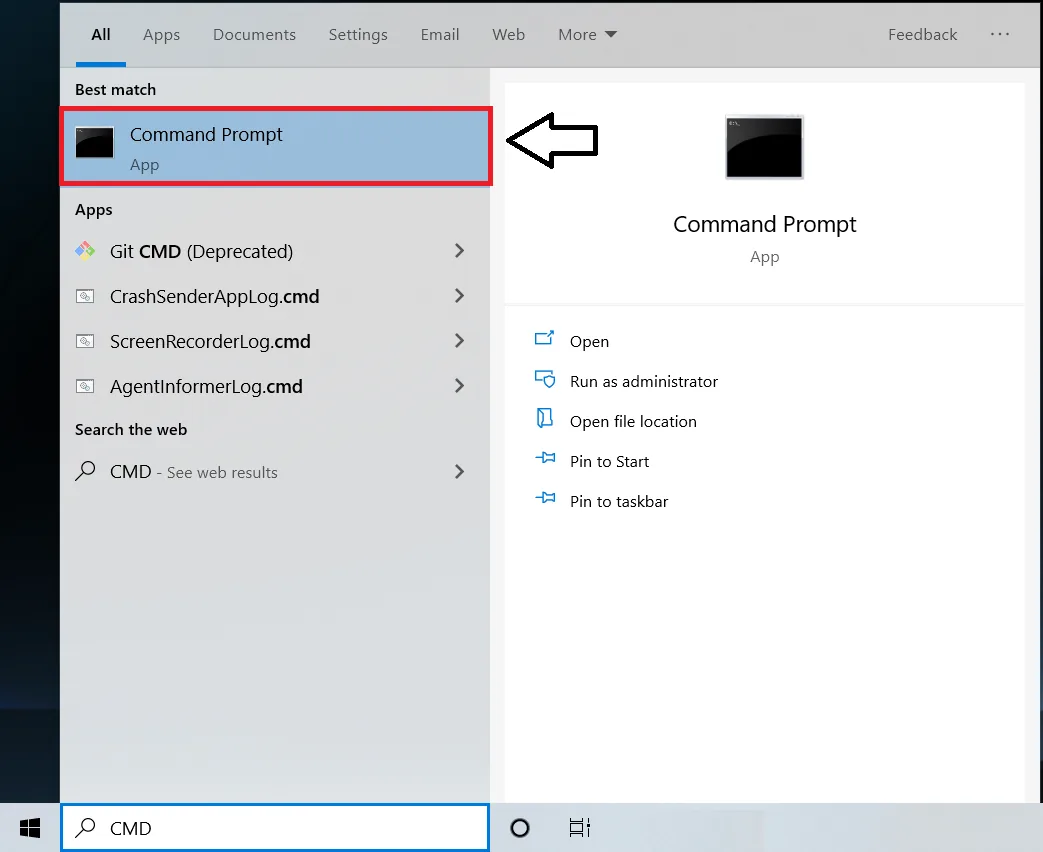The image size is (1043, 852).
Task: Choose Run as administrator
Action: [x=644, y=381]
